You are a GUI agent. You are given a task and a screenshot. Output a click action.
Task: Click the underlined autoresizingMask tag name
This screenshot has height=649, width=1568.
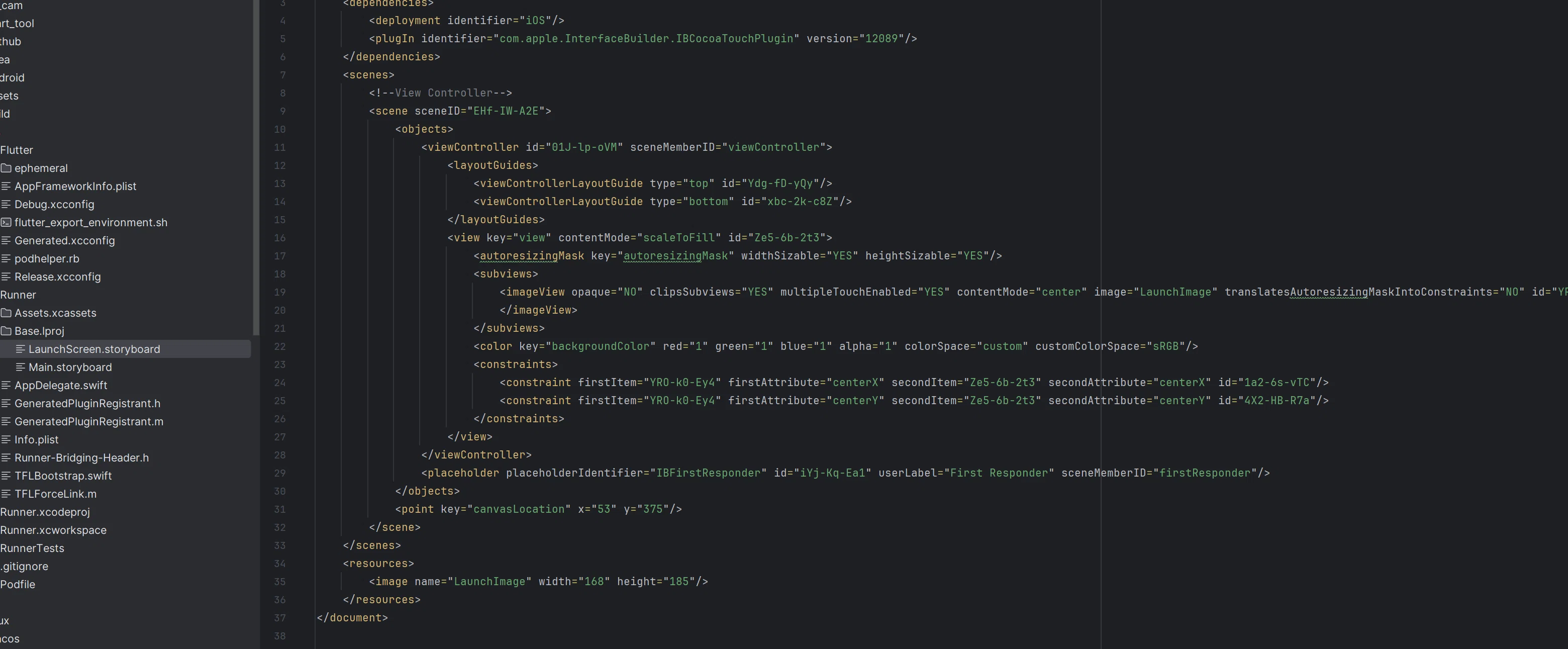pyautogui.click(x=532, y=256)
